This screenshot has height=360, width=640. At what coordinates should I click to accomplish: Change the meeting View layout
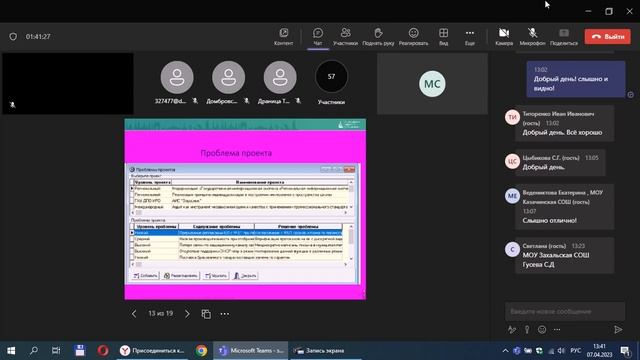443,36
